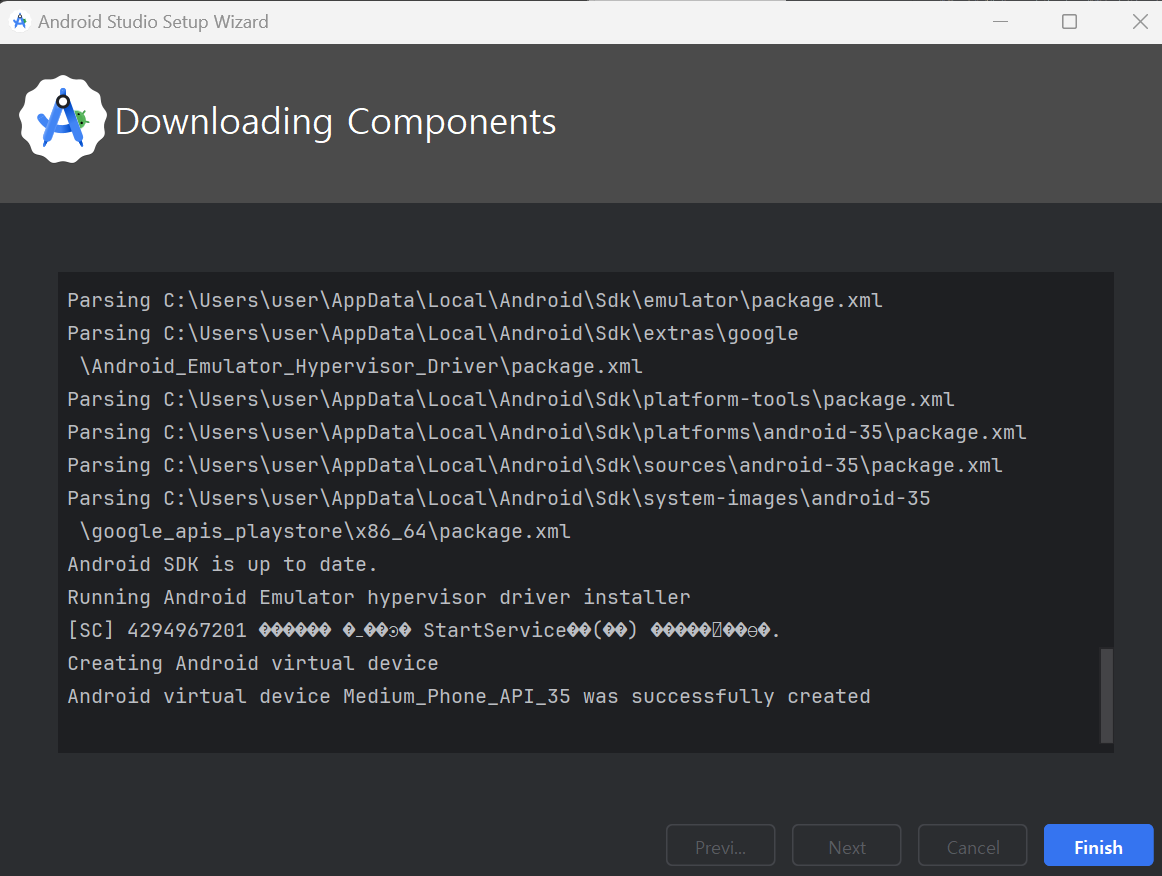Click the emulator\package.xml parsing line
This screenshot has width=1162, height=876.
tap(475, 300)
